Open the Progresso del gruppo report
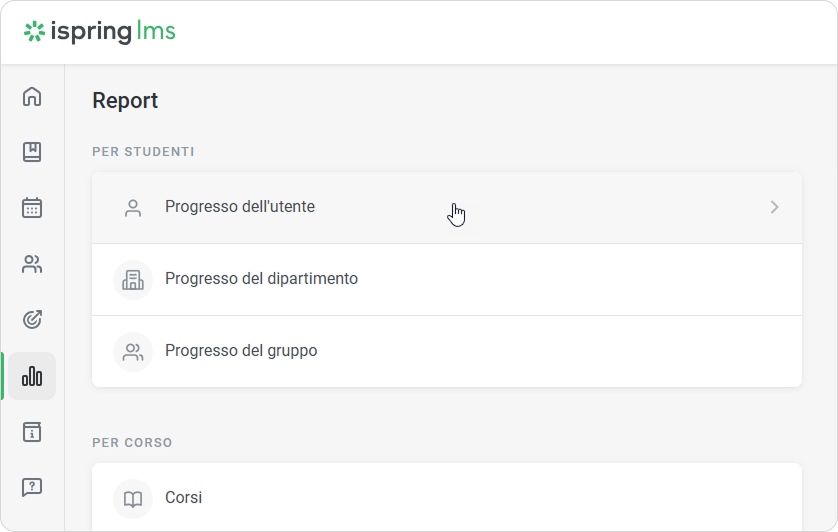The width and height of the screenshot is (838, 532). click(x=241, y=351)
